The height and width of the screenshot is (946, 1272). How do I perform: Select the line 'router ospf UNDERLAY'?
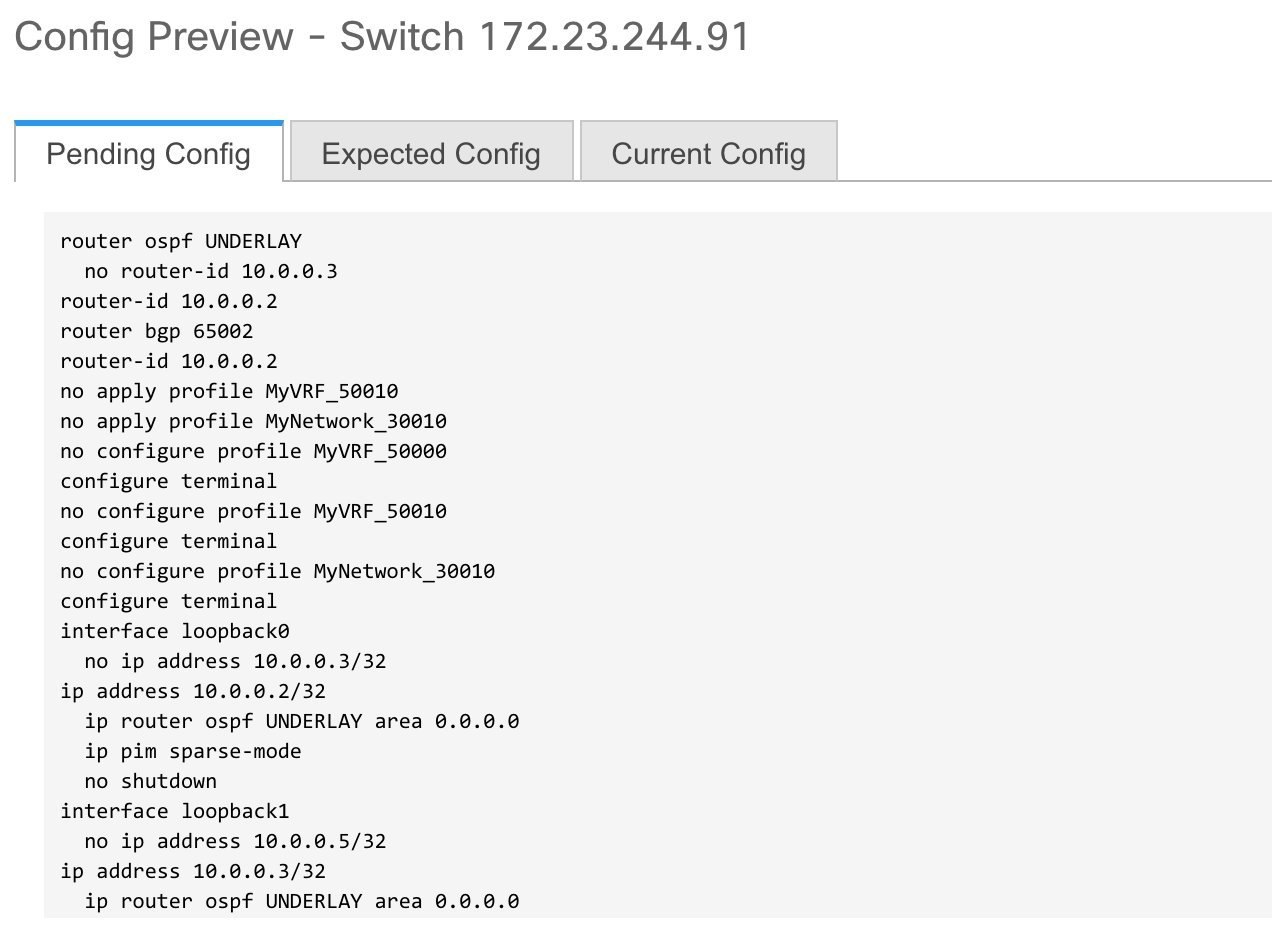click(181, 241)
